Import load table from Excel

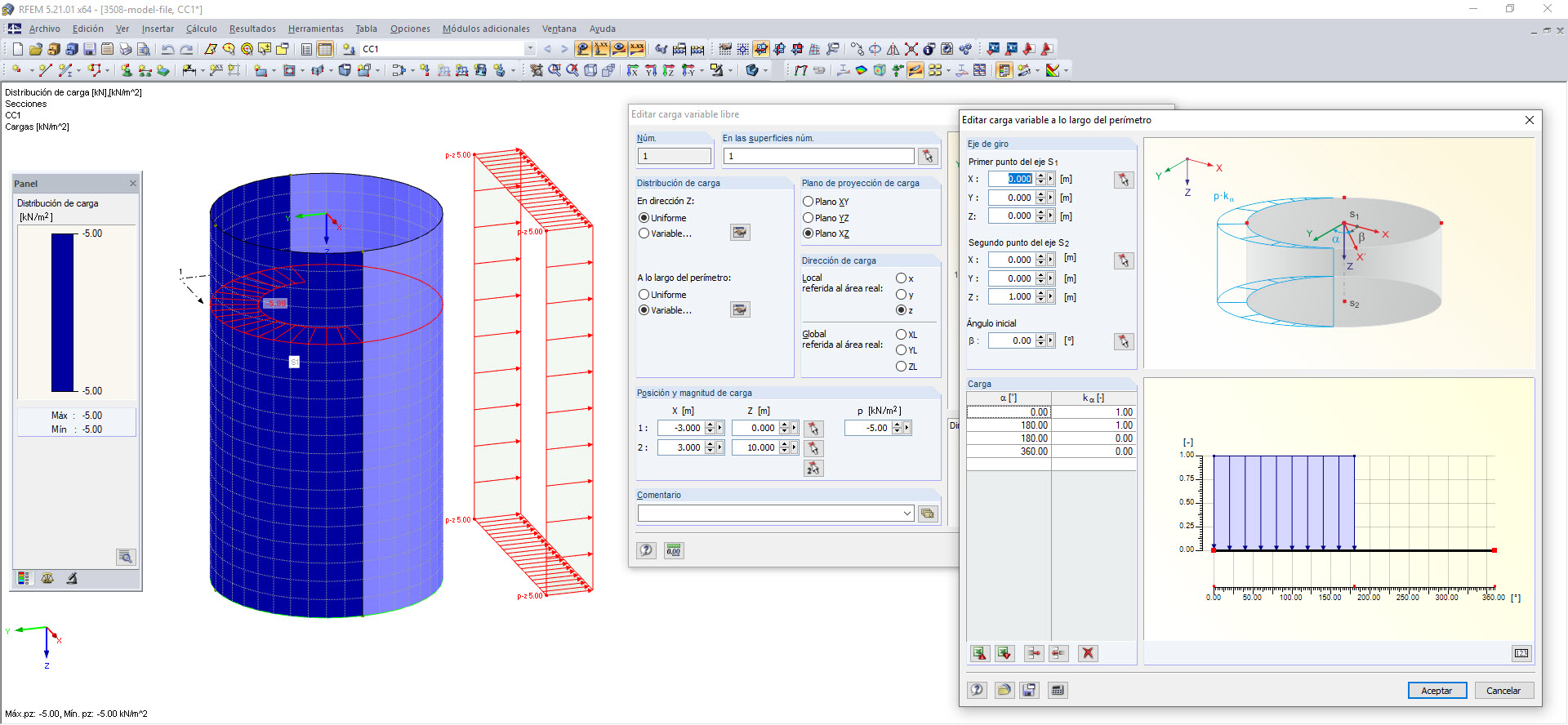pos(1004,653)
